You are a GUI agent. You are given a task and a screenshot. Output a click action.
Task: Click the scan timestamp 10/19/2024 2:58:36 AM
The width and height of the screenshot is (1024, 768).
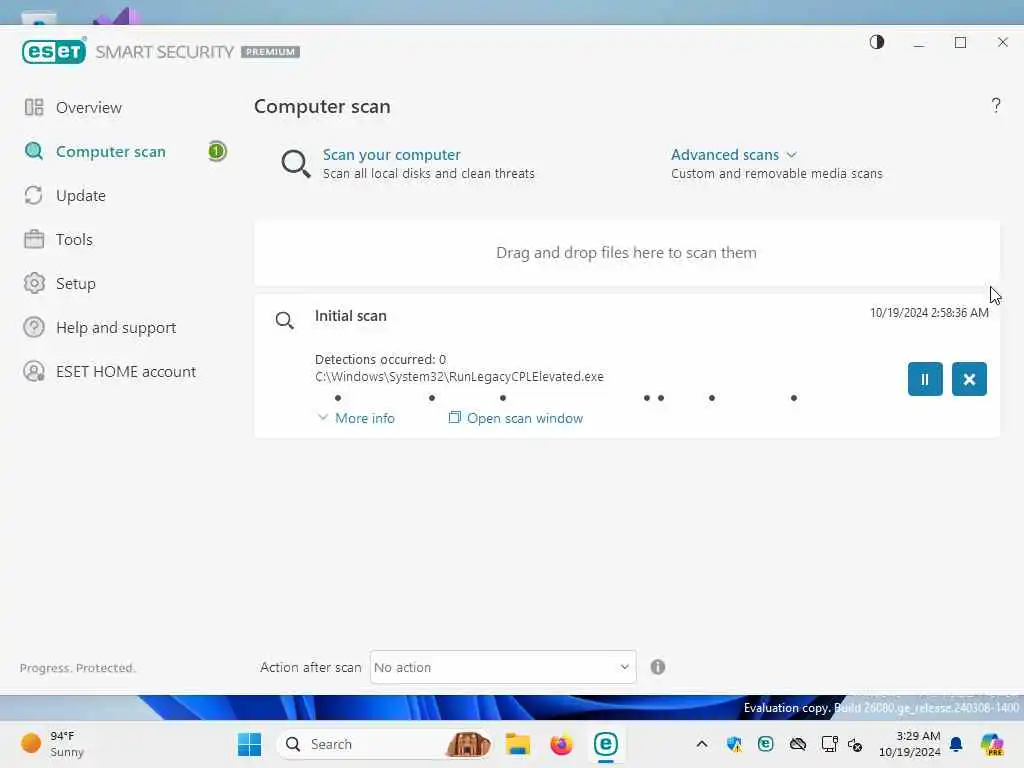(x=929, y=313)
